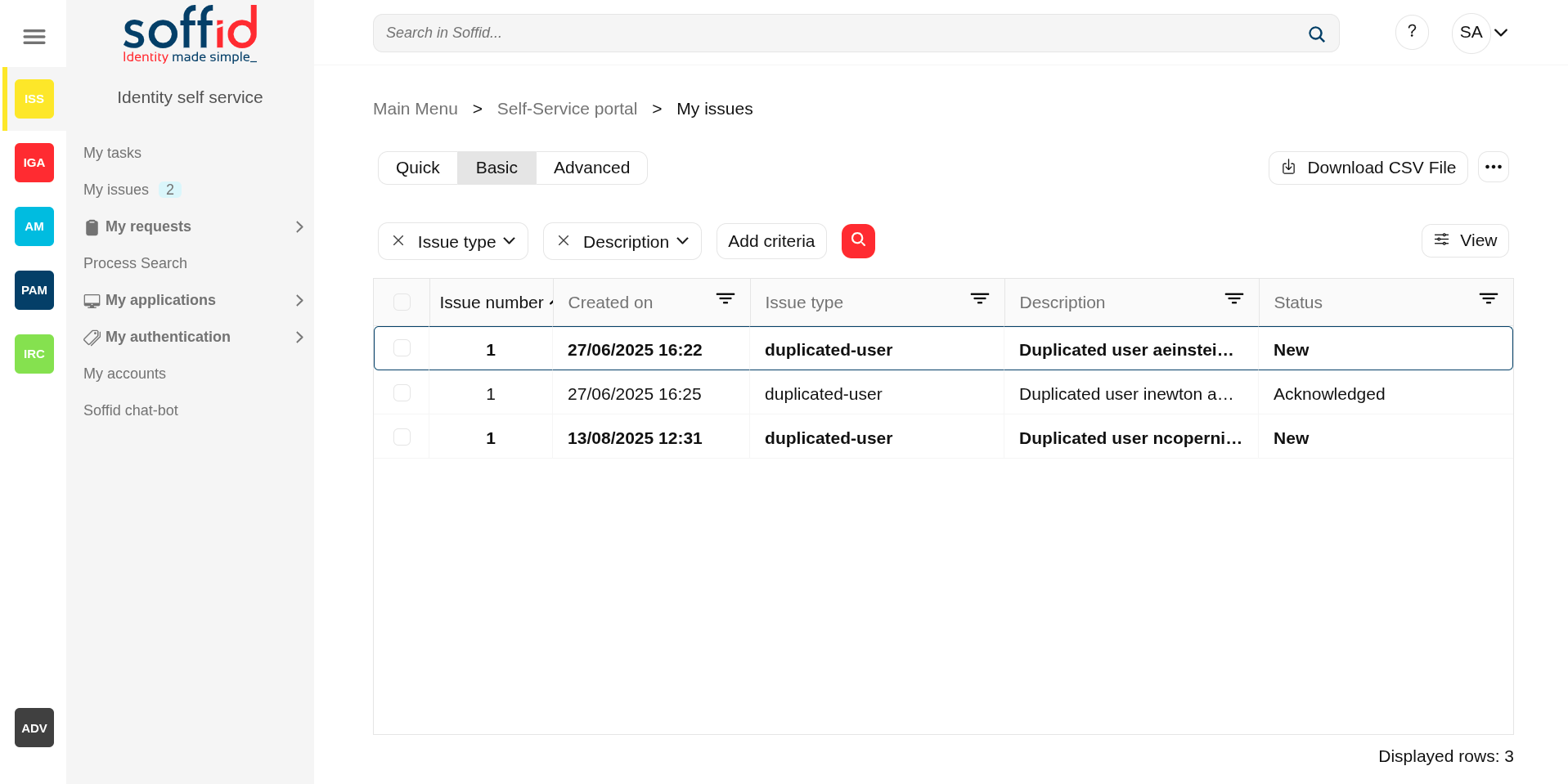This screenshot has height=784, width=1568.
Task: Open the hamburger main menu
Action: pos(34,37)
